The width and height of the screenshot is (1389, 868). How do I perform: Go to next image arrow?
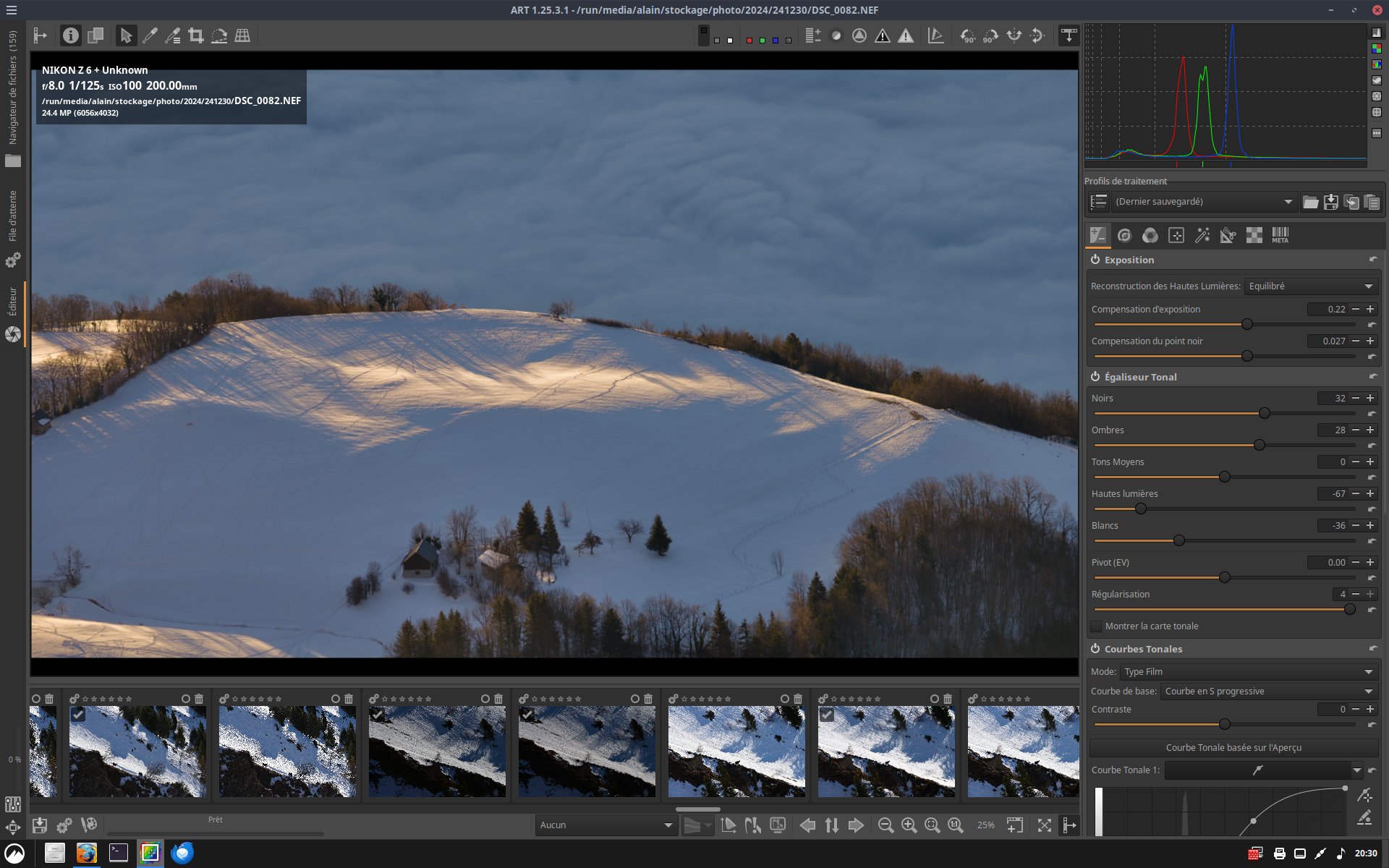[856, 825]
